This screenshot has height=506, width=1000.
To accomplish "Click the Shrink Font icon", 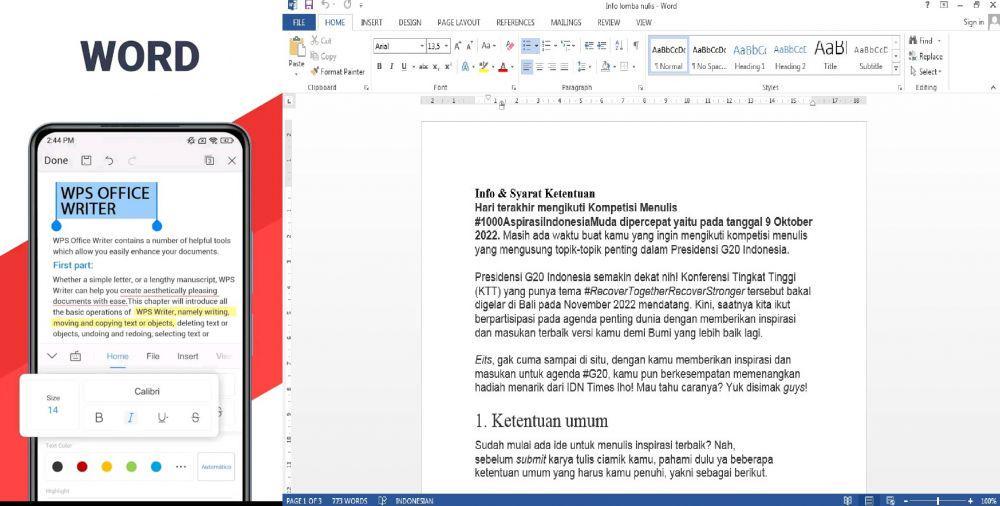I will [470, 46].
